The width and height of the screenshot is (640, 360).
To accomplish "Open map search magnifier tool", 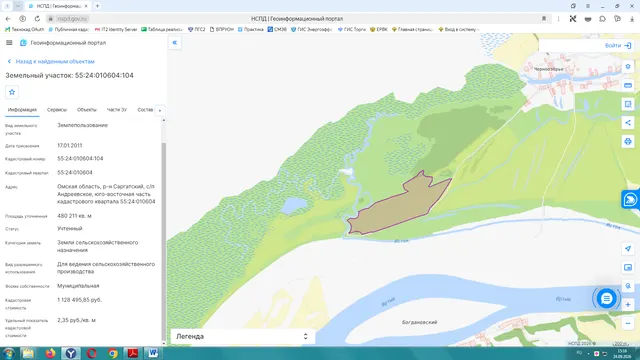I will click(628, 286).
